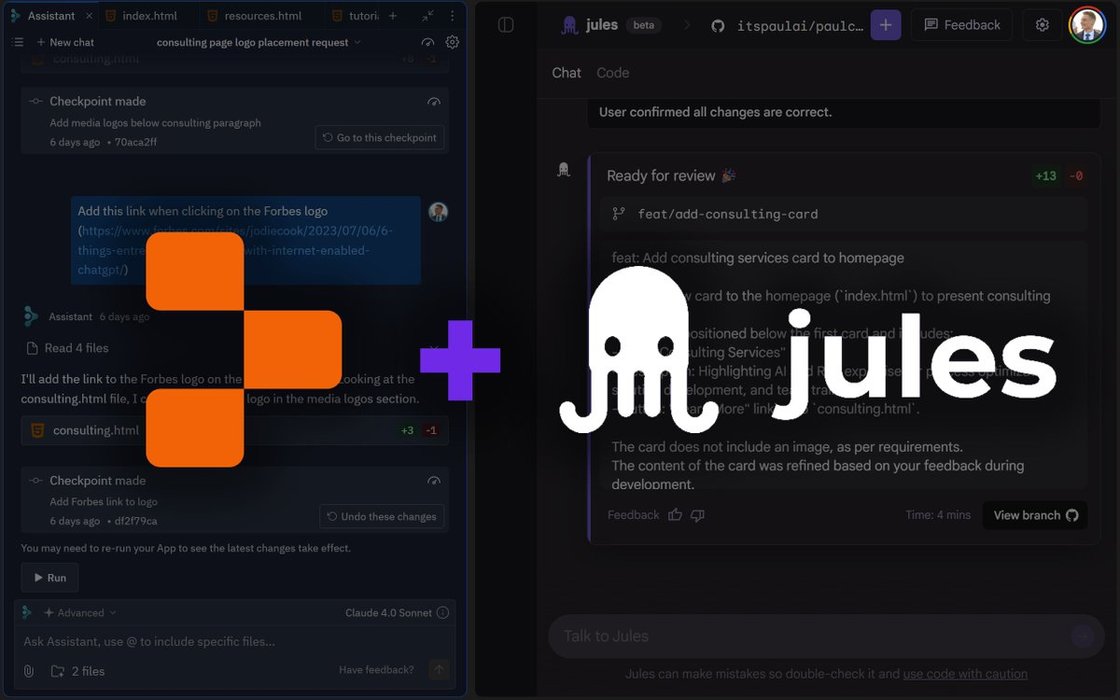Screen dimensions: 1120x700
Task: Switch to the Chat tab
Action: [566, 73]
